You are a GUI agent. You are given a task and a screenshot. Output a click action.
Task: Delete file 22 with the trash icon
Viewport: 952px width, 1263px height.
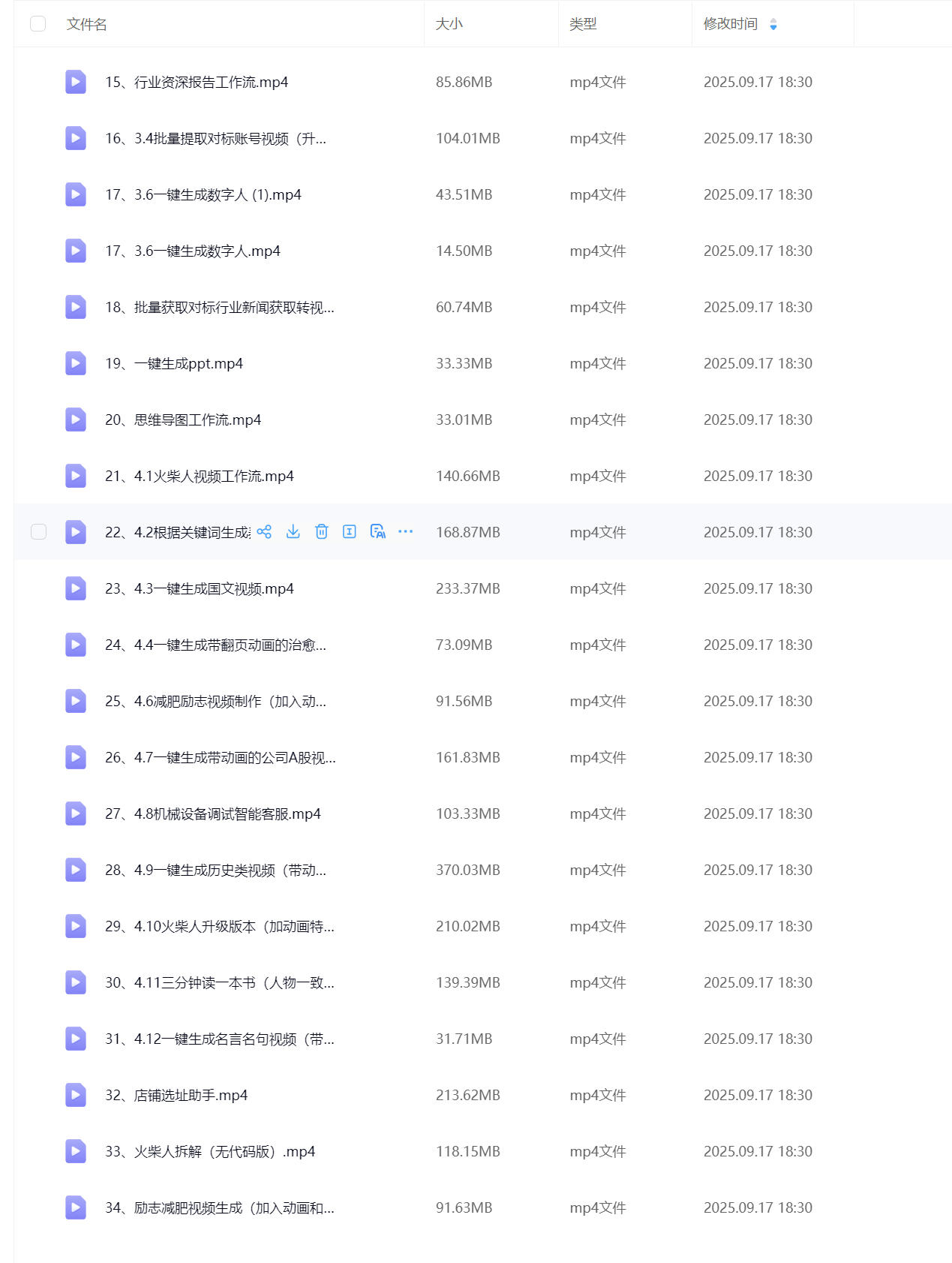[321, 532]
